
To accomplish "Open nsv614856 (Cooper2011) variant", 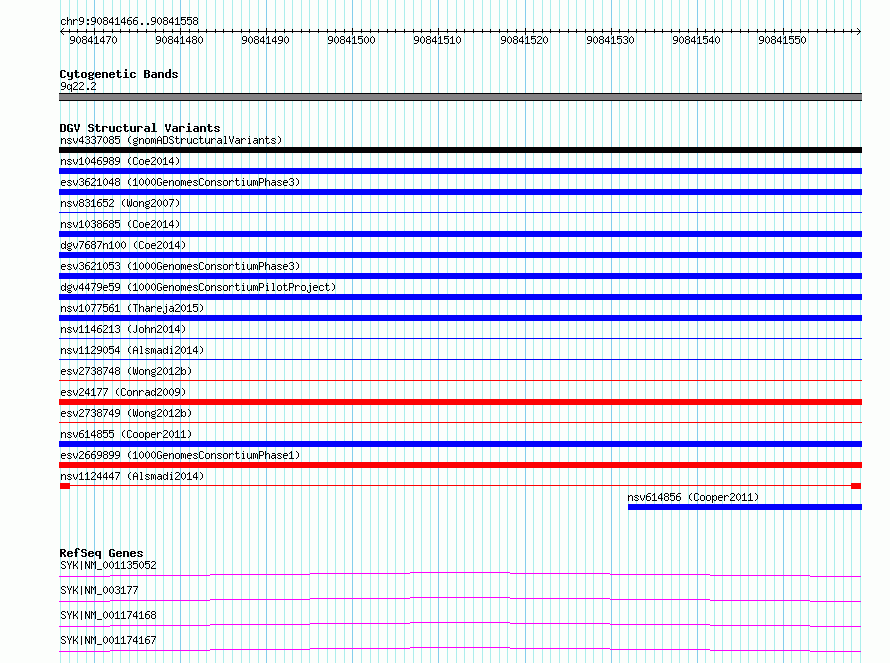I will tap(693, 497).
